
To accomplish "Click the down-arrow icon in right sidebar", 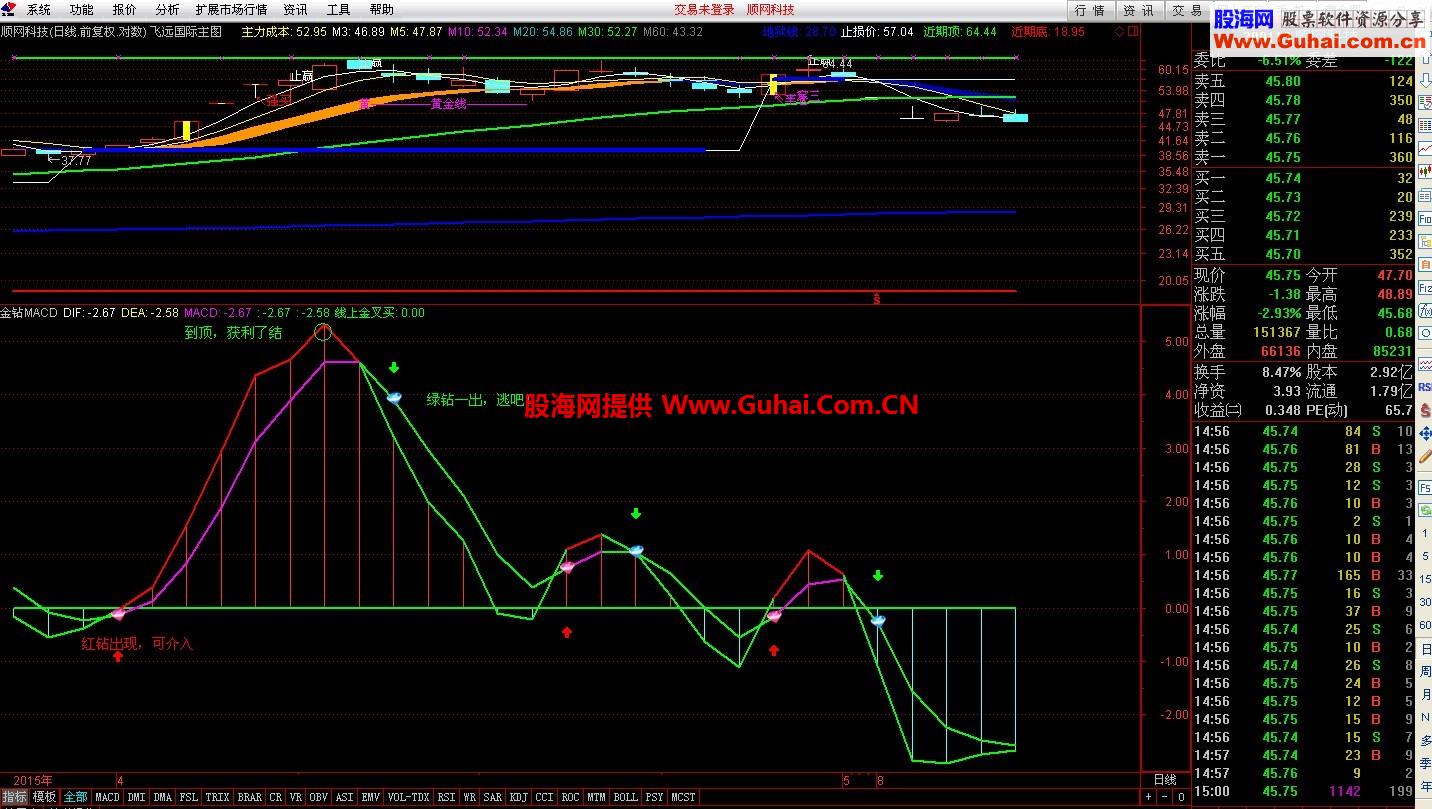I will coord(1425,80).
